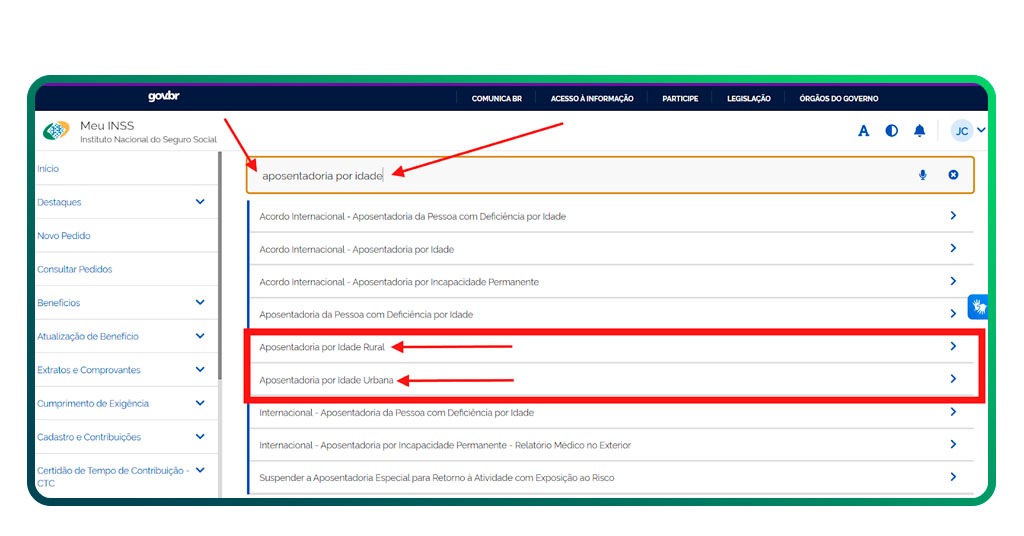Click the microphone voice search icon
Viewport: 1024px width, 536px height.
(x=922, y=175)
